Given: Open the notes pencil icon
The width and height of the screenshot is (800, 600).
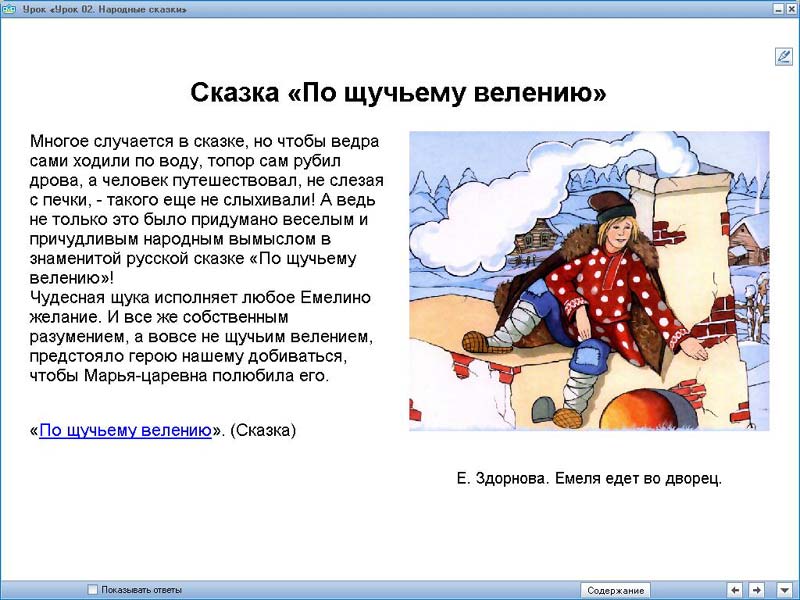Looking at the screenshot, I should coord(784,56).
